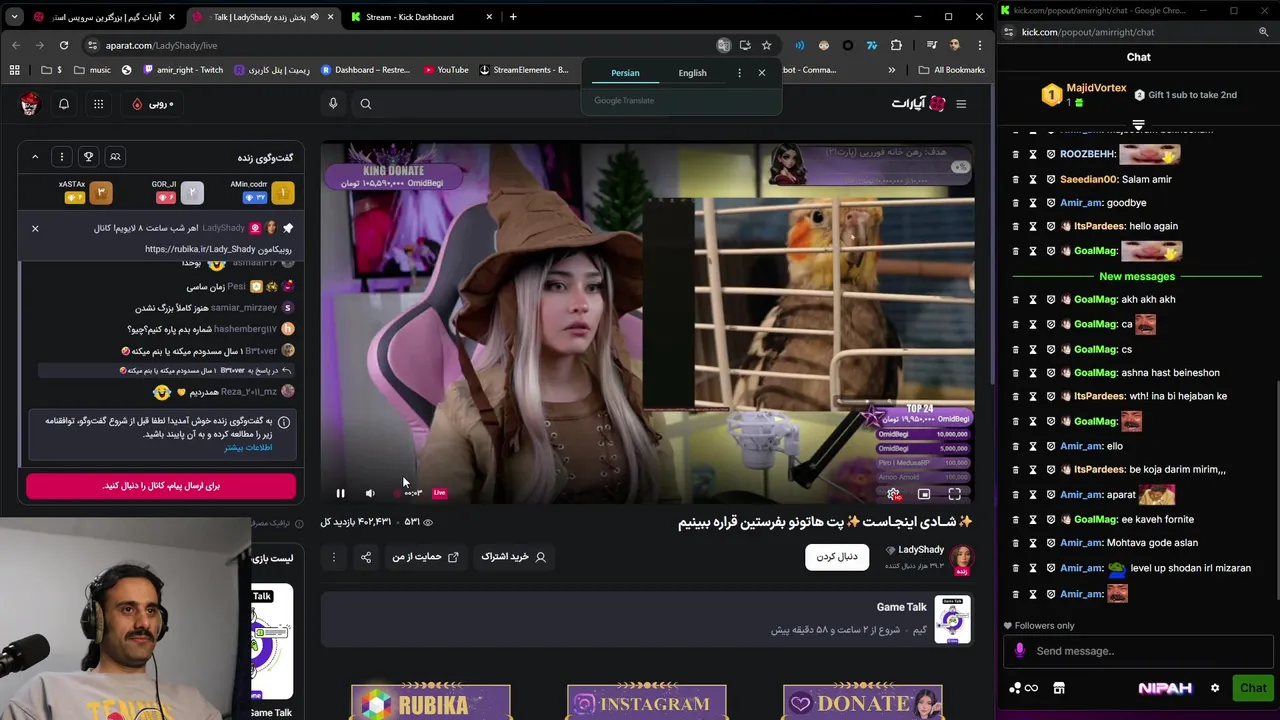Open the Aparat hamburger menu
The image size is (1280, 720).
[x=961, y=103]
